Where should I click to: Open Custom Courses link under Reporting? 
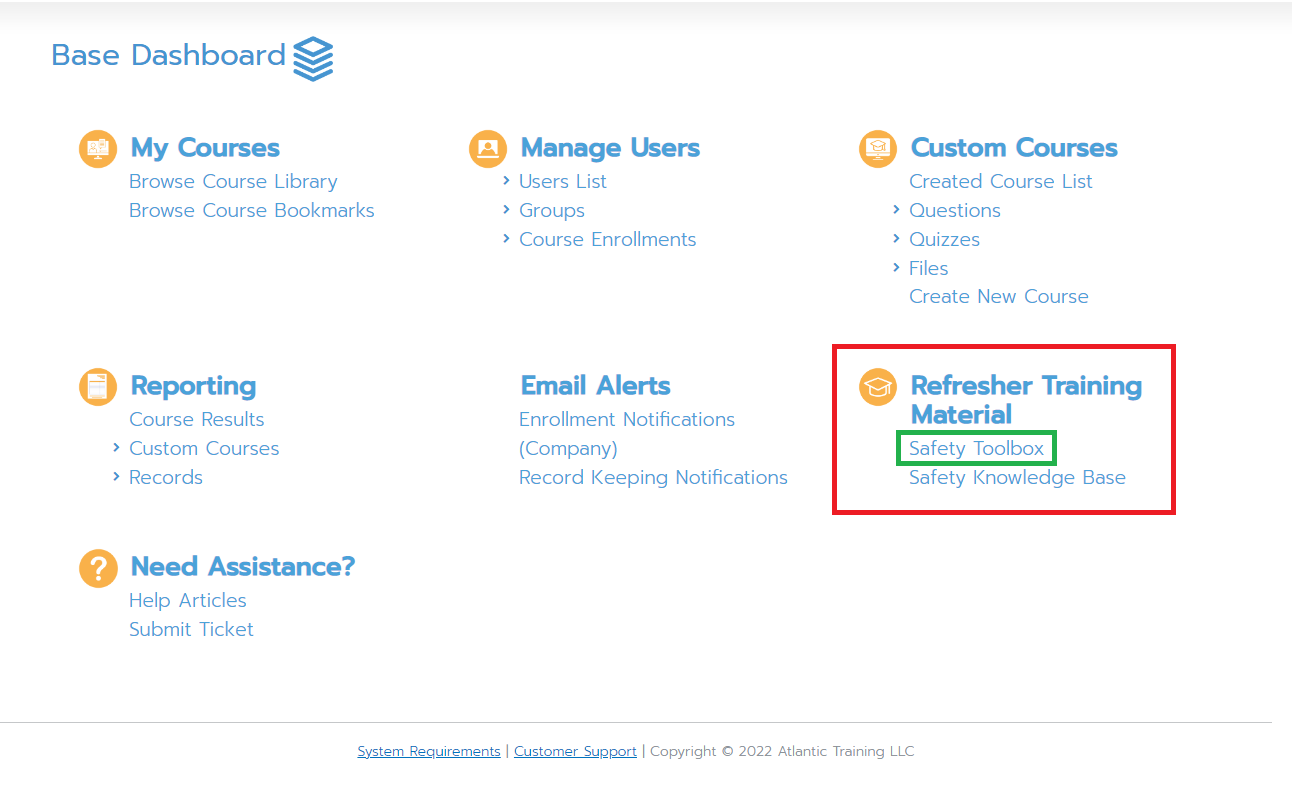[204, 448]
